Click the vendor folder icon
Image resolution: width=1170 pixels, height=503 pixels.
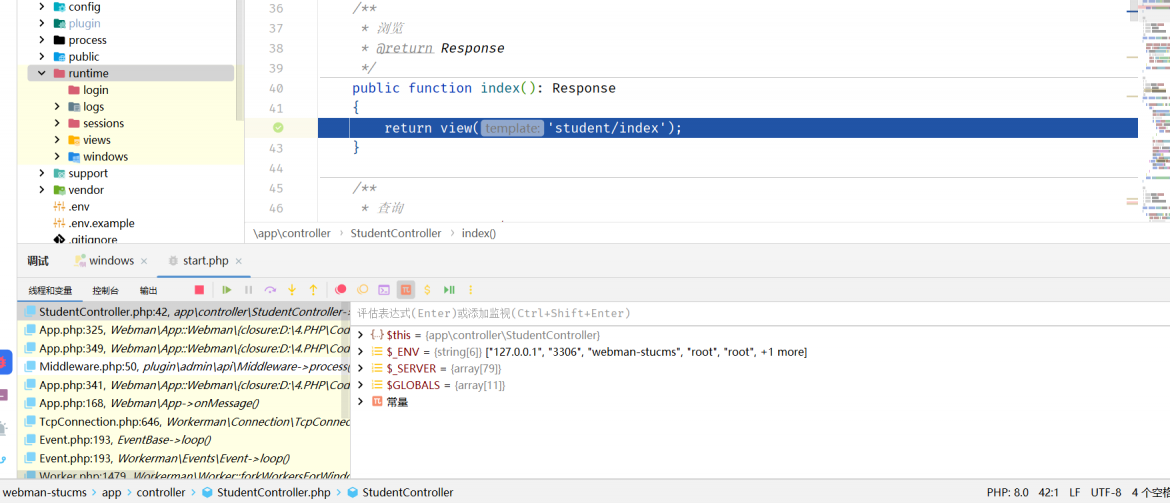(59, 190)
